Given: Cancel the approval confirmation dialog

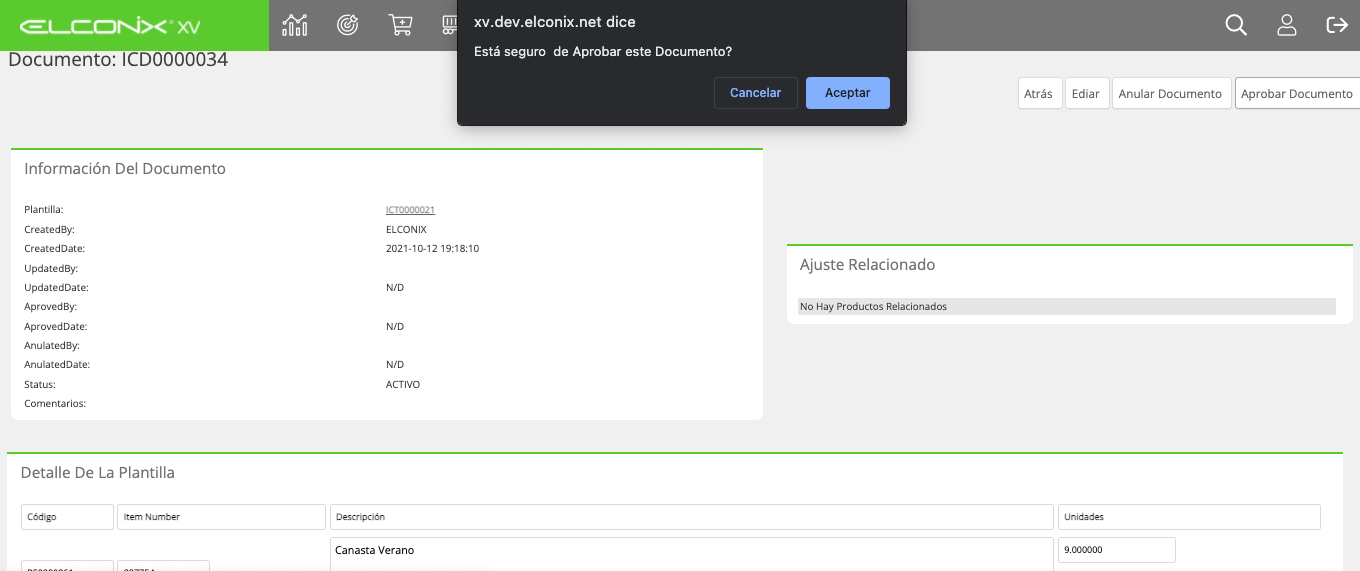Looking at the screenshot, I should click(756, 93).
